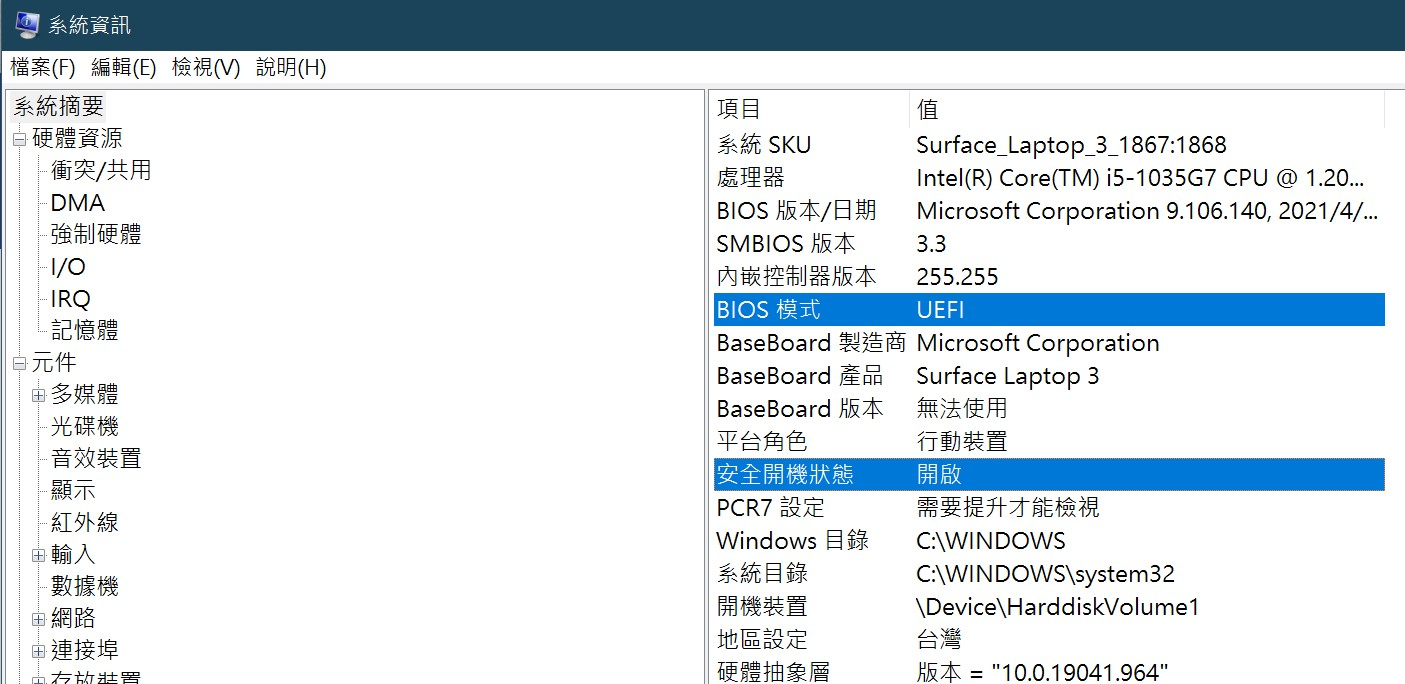Select 強制硬體 in the tree
The image size is (1405, 684).
[96, 234]
